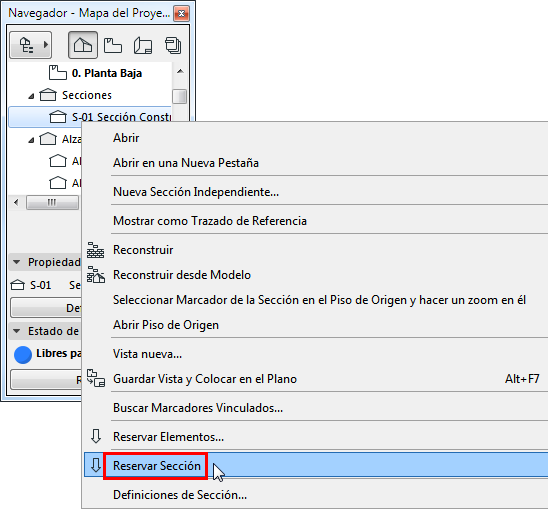Choose Abrir Piso de Origen

coord(166,325)
